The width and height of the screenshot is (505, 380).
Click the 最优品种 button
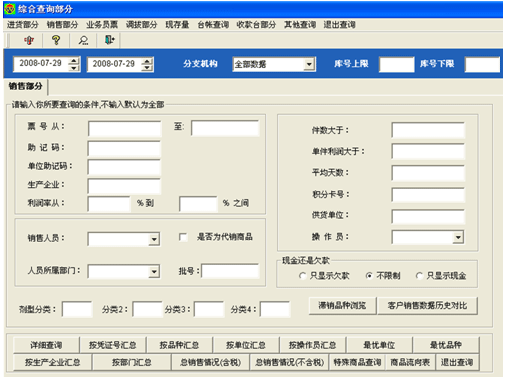pyautogui.click(x=446, y=345)
